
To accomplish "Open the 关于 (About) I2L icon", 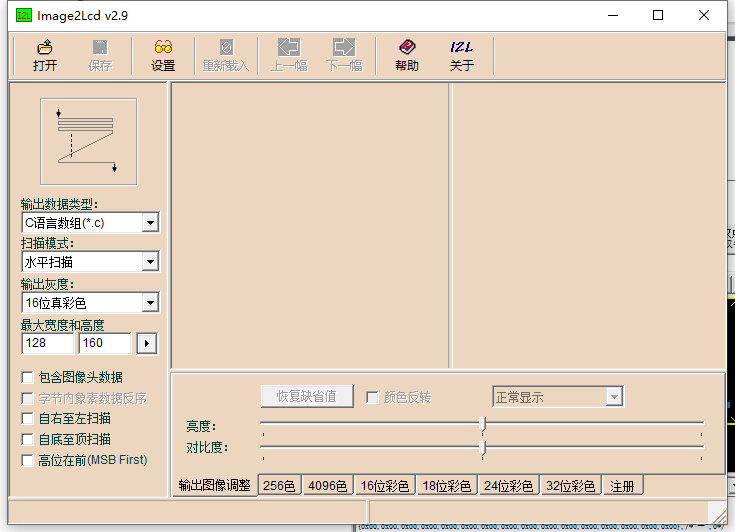I will click(462, 47).
